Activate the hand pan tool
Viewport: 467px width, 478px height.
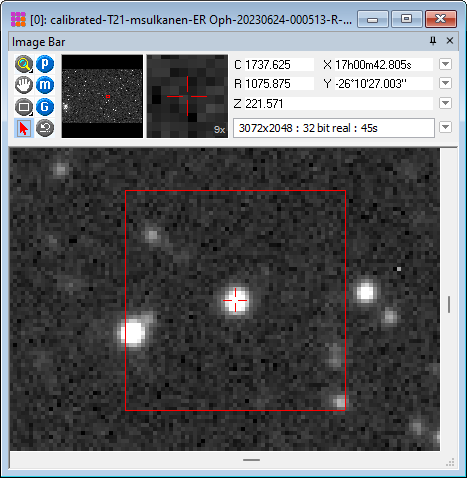[24, 85]
